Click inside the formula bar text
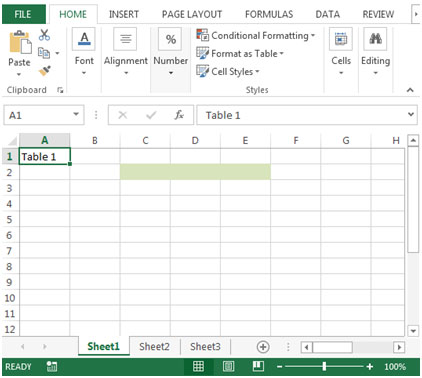 click(x=223, y=115)
